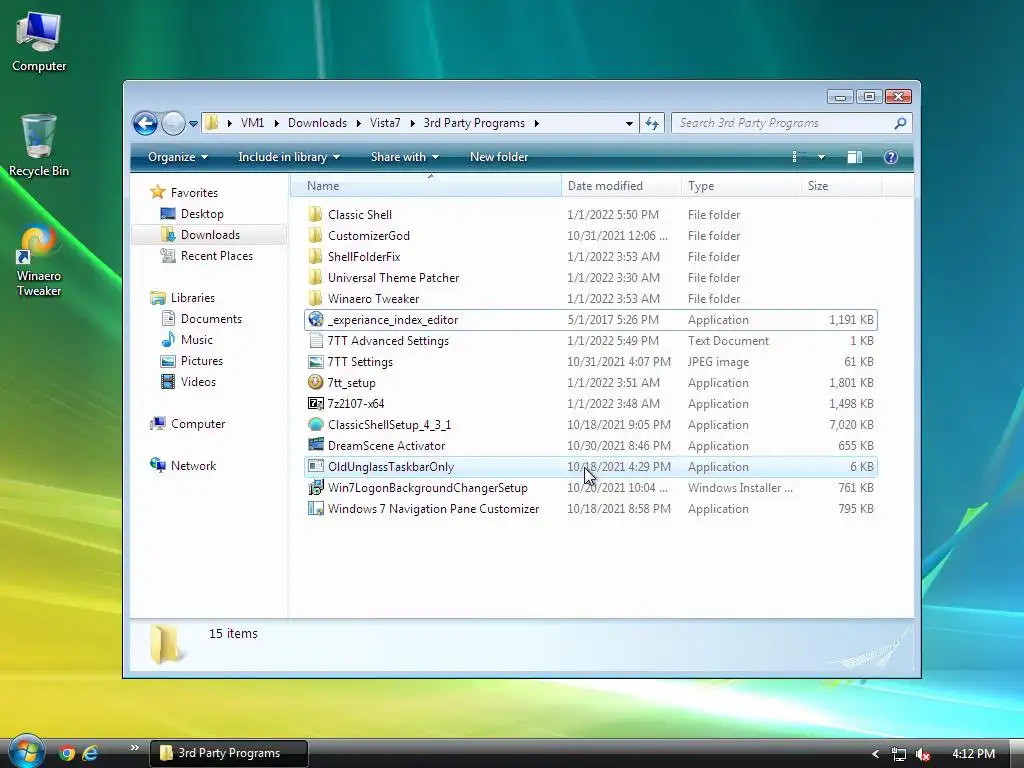
Task: Select the Winaero Tweaker desktop shortcut
Action: pyautogui.click(x=39, y=261)
